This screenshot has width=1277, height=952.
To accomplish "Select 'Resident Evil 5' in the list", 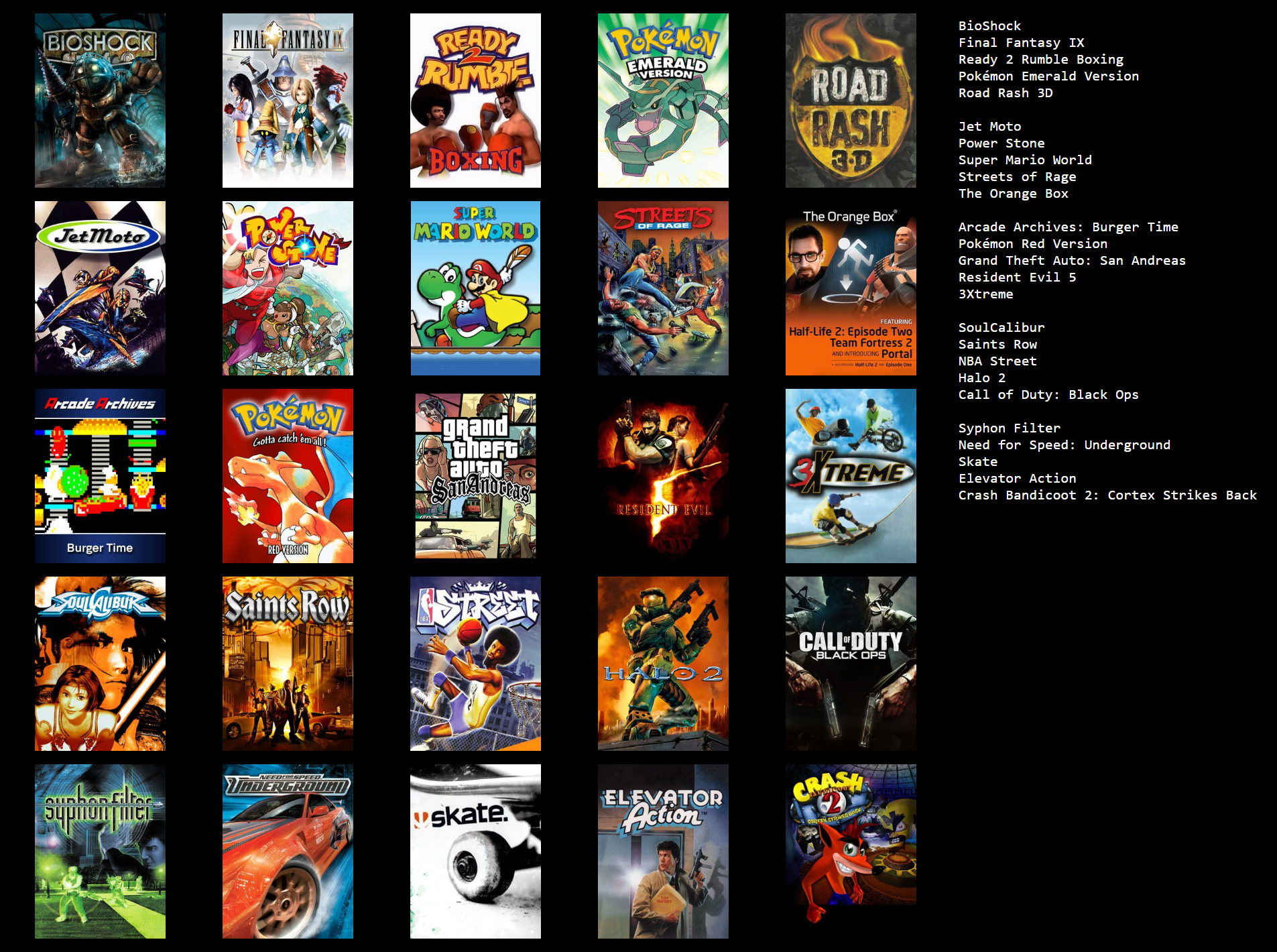I will click(1017, 278).
